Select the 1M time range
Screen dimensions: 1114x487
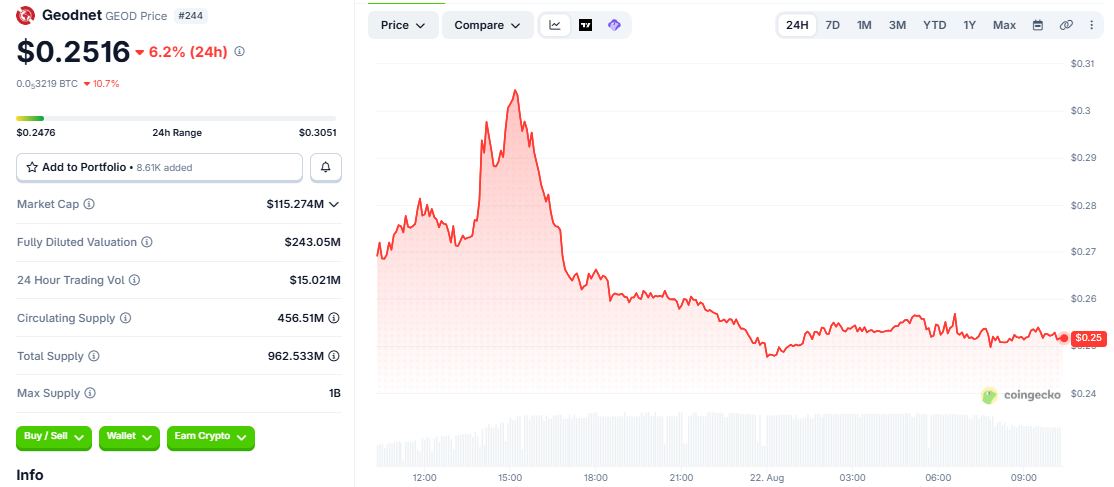coord(864,25)
